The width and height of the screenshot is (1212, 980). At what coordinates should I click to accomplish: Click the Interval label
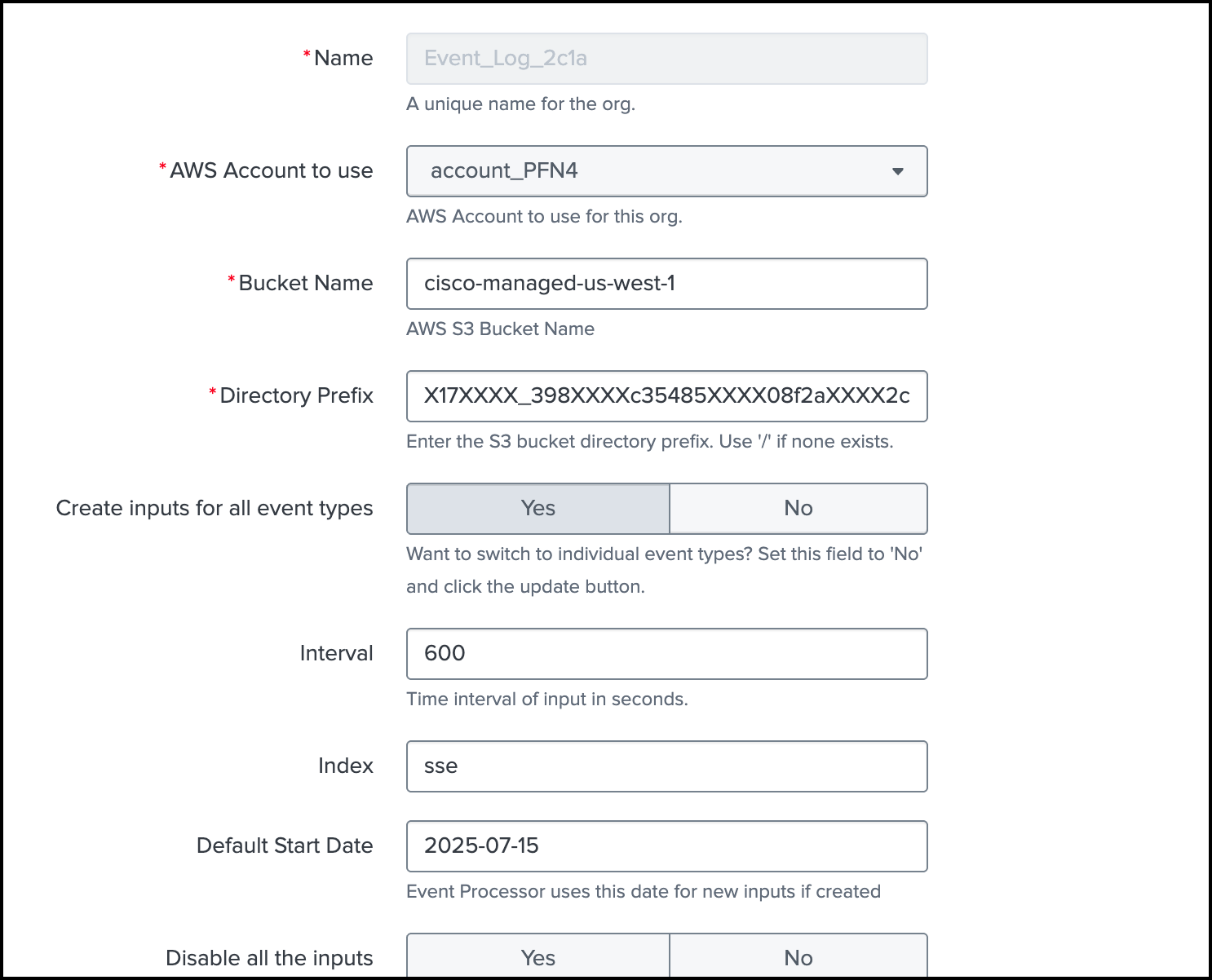click(336, 654)
